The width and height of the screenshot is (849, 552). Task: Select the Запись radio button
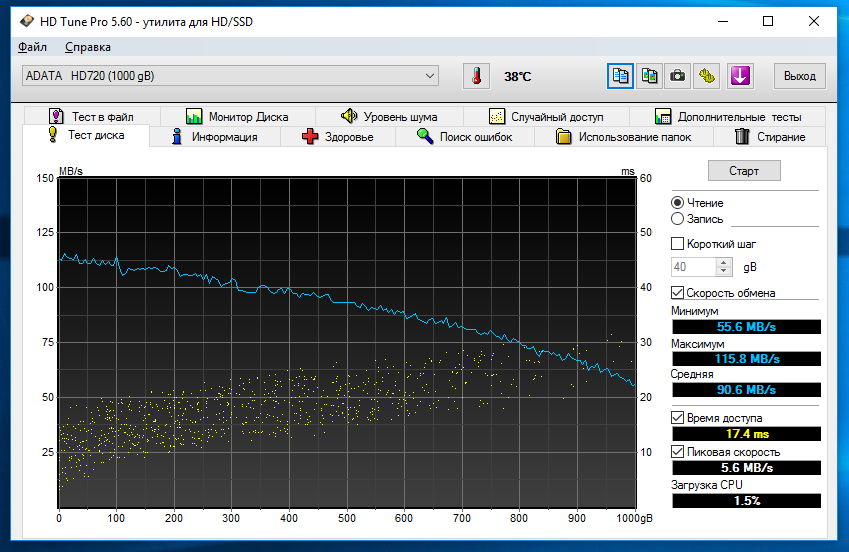[x=678, y=218]
